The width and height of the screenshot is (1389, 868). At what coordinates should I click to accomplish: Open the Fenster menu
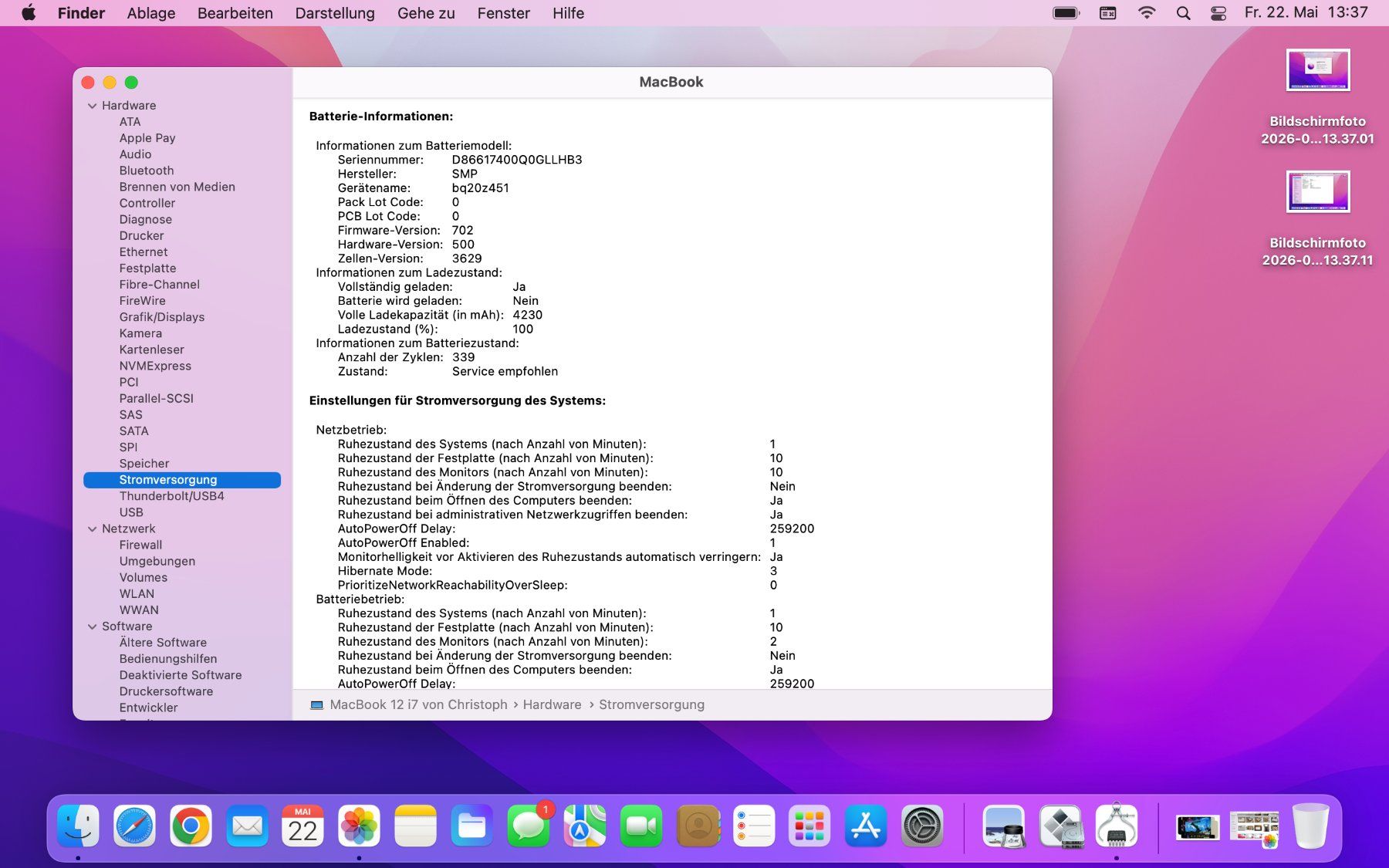point(504,13)
